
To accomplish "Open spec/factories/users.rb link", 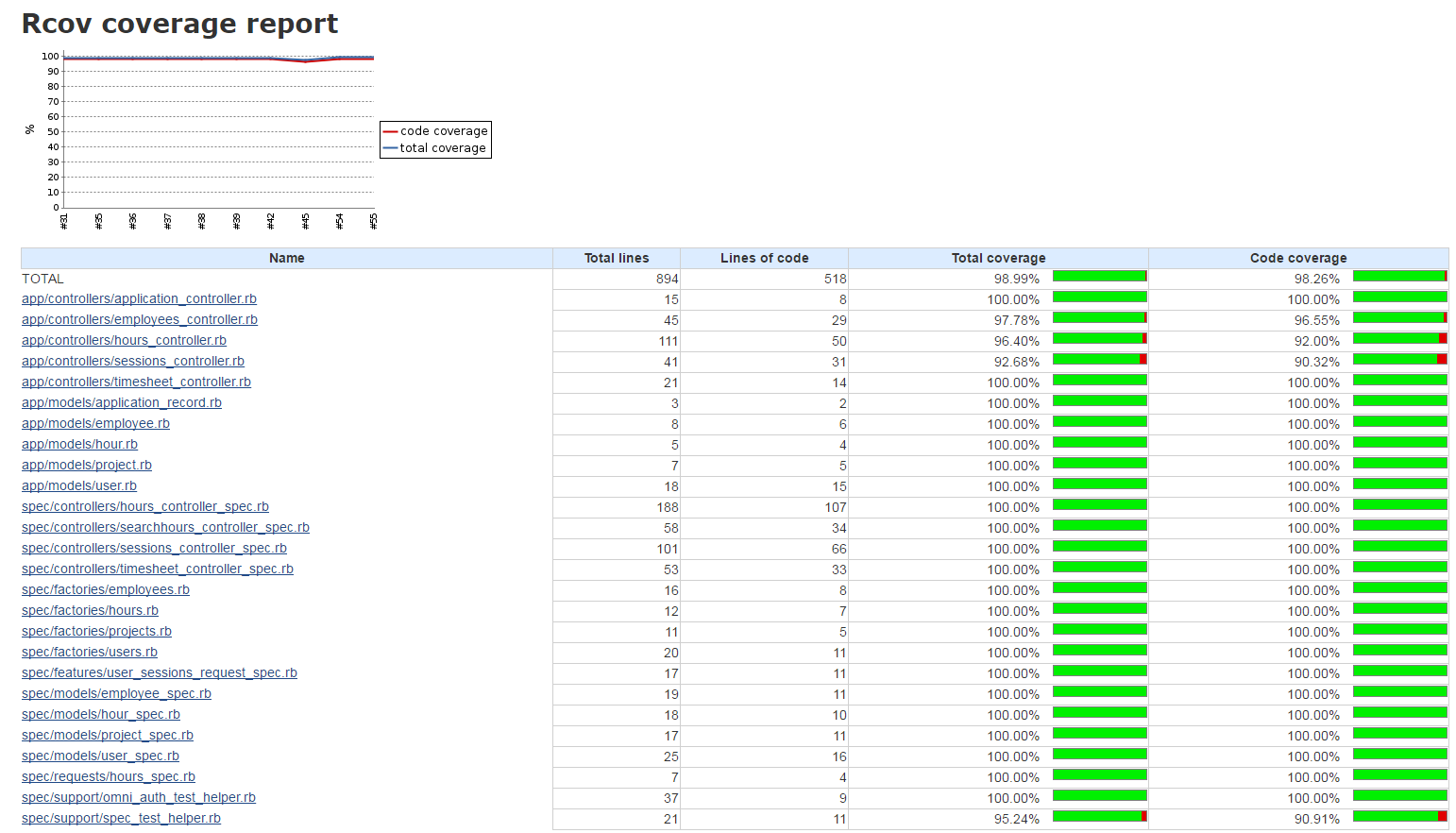I will coord(90,653).
